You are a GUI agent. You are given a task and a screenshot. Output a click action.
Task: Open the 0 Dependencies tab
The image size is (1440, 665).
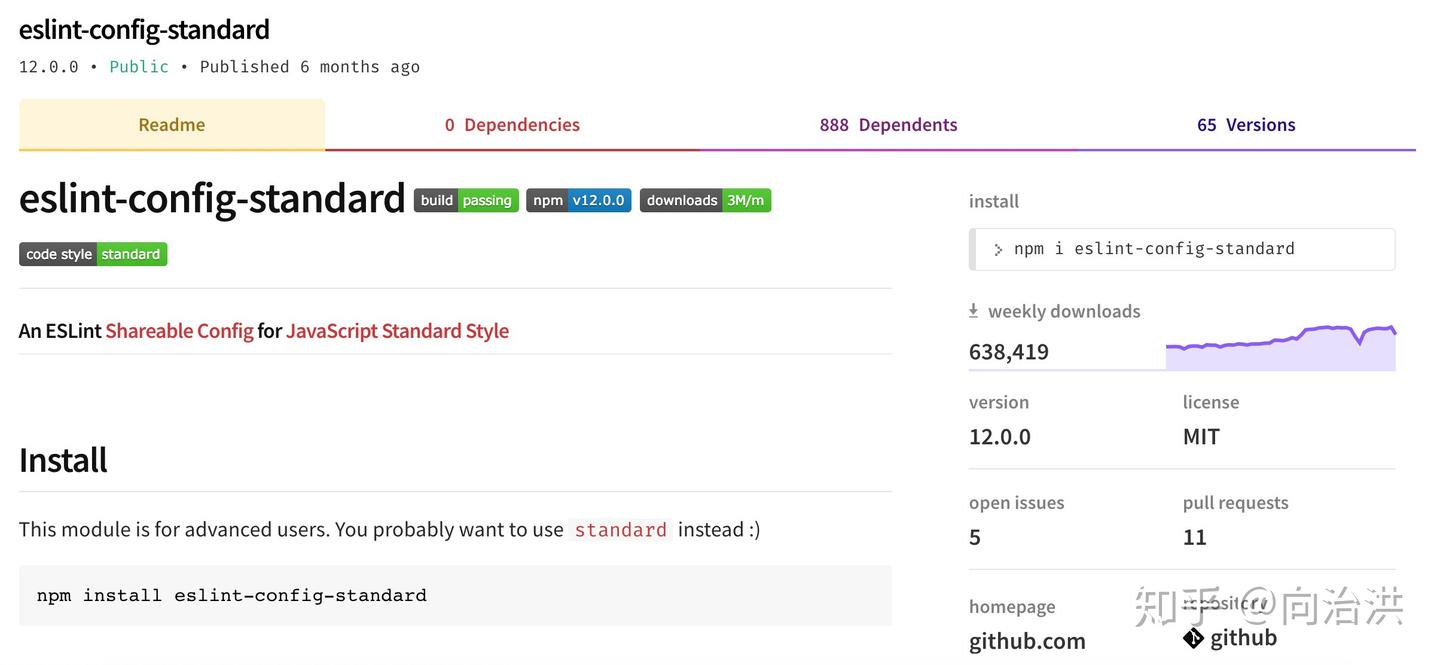tap(512, 125)
